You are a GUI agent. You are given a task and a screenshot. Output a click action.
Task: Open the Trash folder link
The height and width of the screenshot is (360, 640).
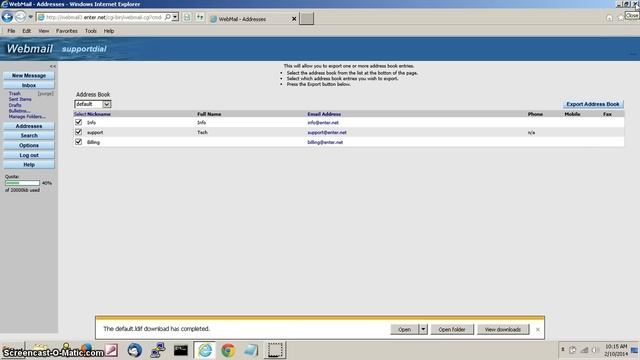15,93
